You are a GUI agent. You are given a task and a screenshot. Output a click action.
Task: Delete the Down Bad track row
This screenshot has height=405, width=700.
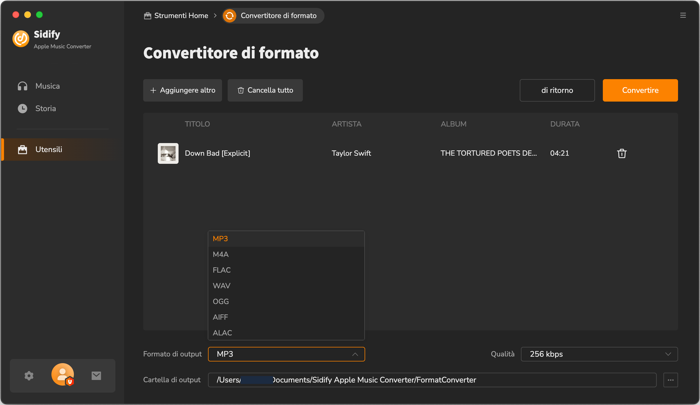621,154
